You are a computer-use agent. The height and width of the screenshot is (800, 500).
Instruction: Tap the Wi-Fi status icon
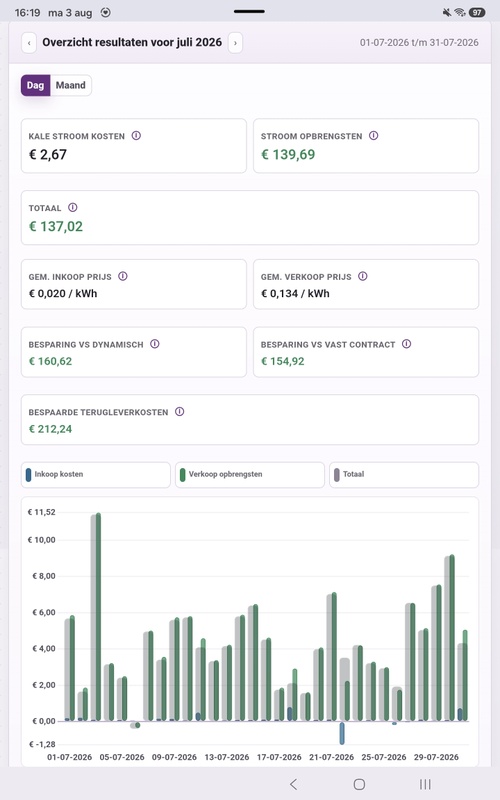click(x=460, y=12)
